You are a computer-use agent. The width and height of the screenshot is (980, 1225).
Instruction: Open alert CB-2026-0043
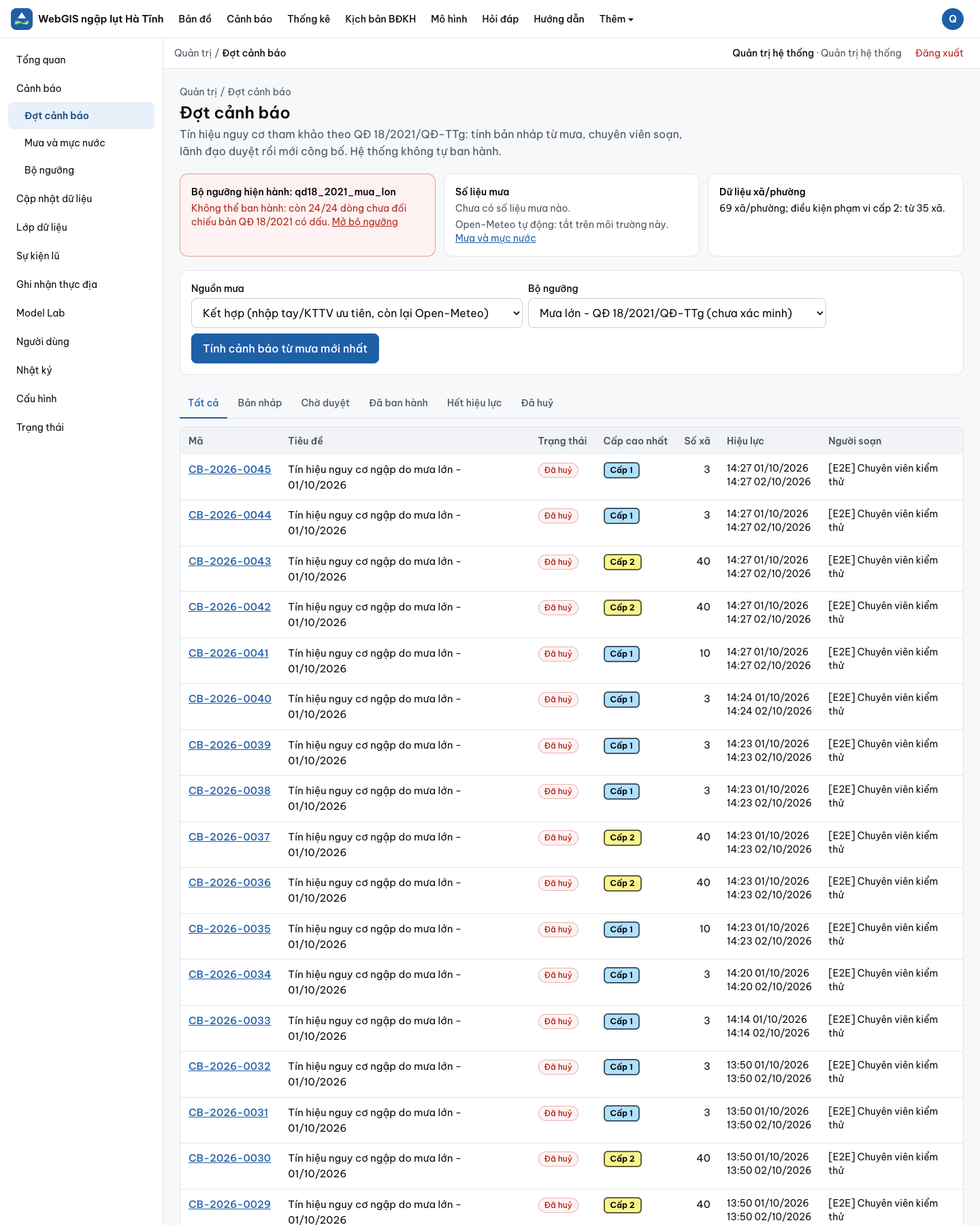click(x=229, y=561)
